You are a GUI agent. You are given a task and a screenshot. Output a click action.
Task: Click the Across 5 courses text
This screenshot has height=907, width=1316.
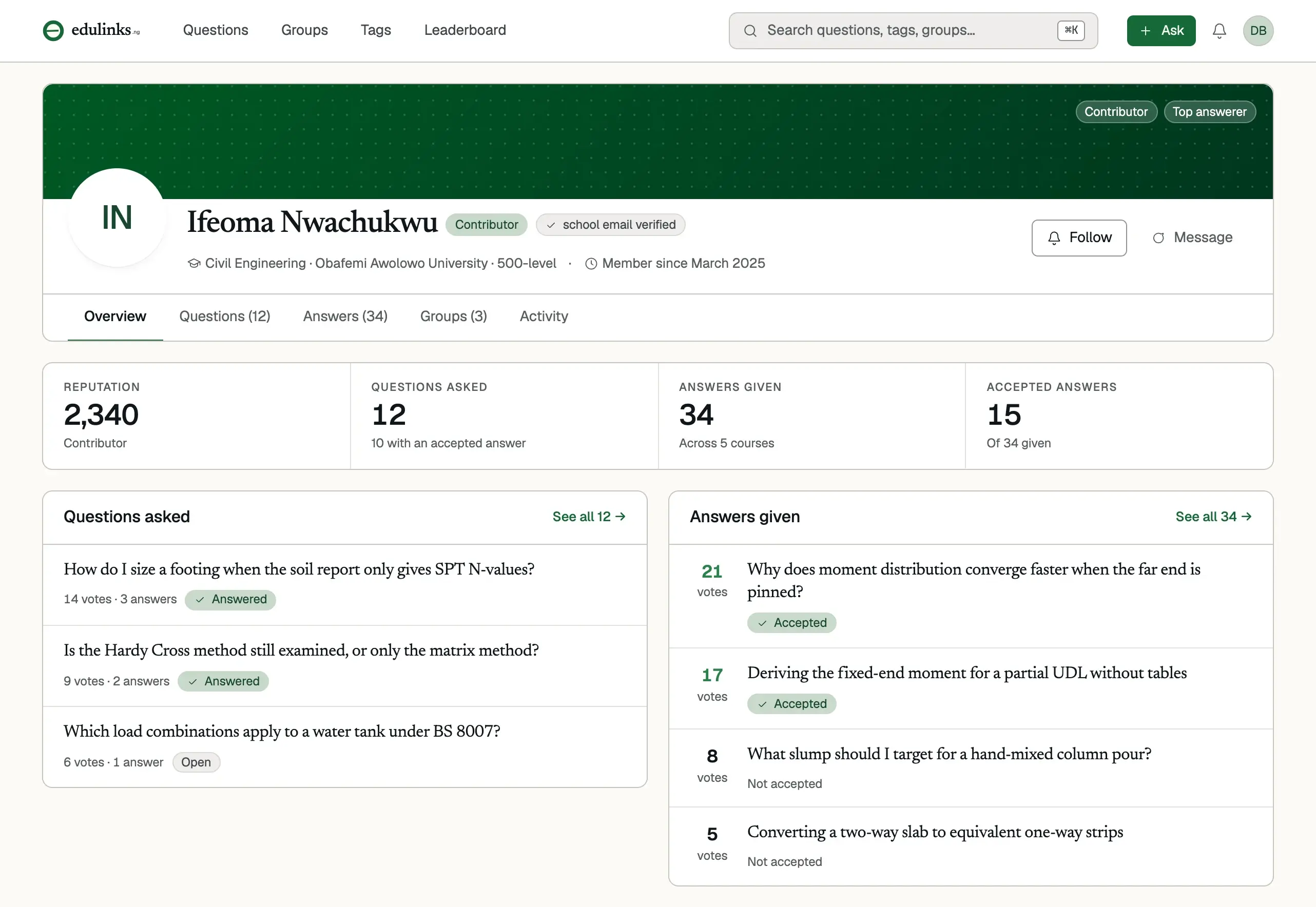point(726,443)
